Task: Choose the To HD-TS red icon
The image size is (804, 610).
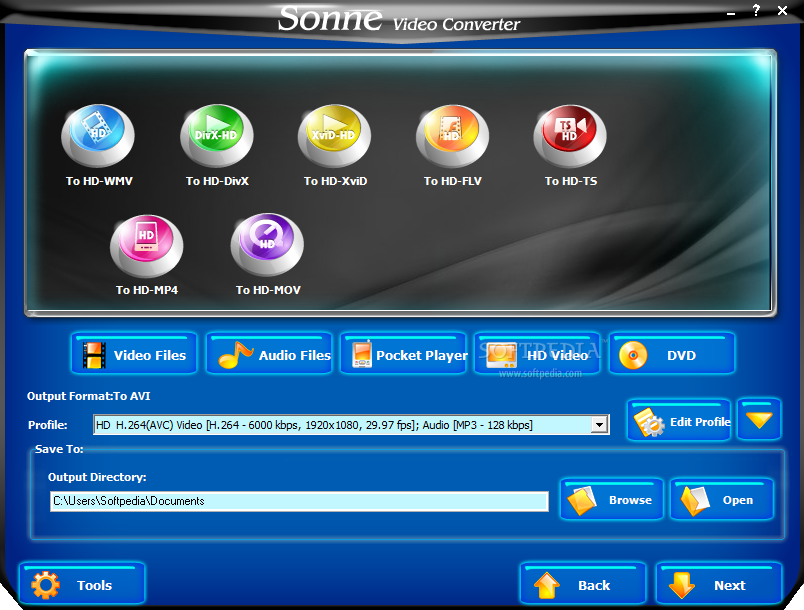Action: [570, 136]
